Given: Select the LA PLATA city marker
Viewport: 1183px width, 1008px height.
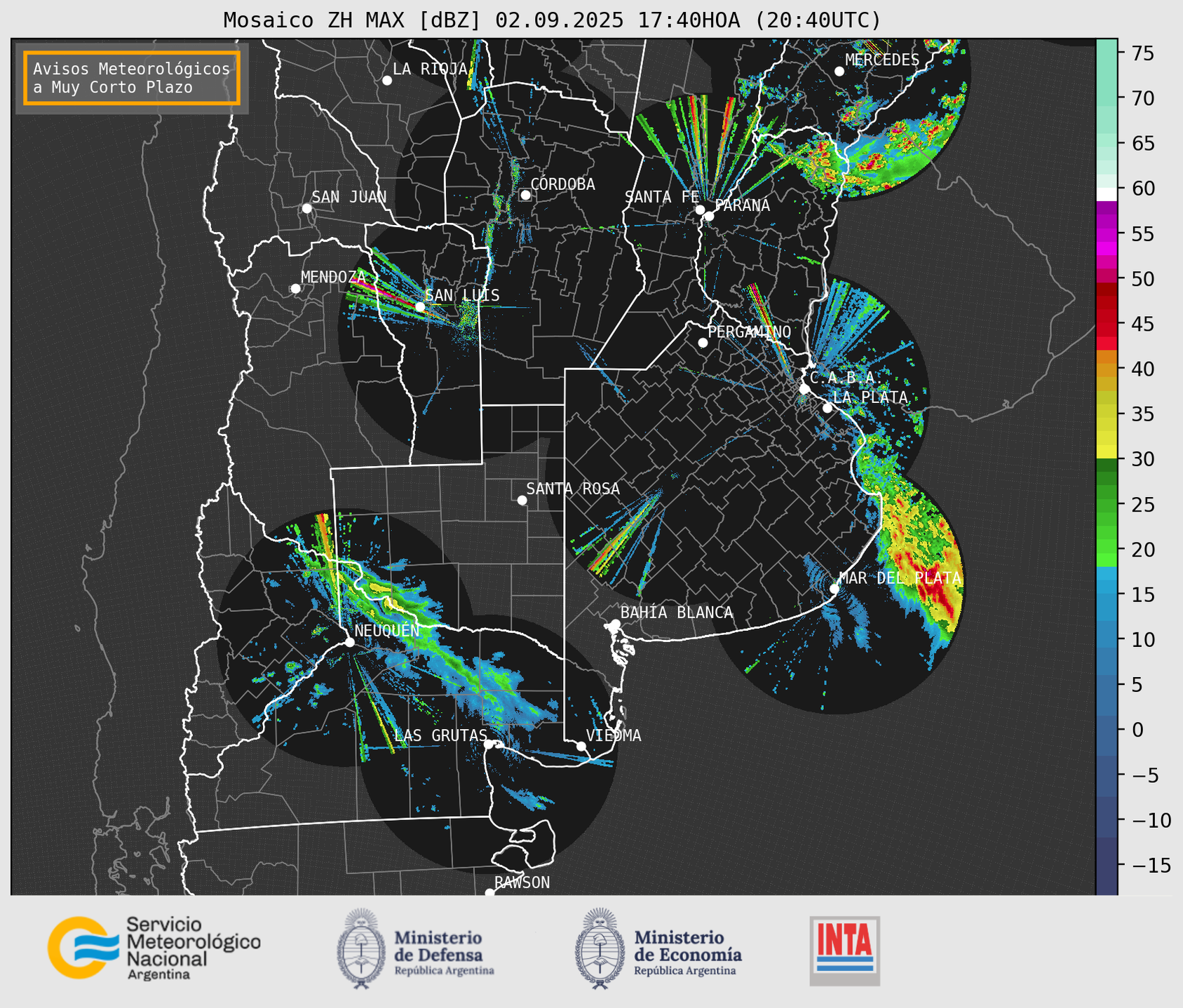Looking at the screenshot, I should coord(827,408).
